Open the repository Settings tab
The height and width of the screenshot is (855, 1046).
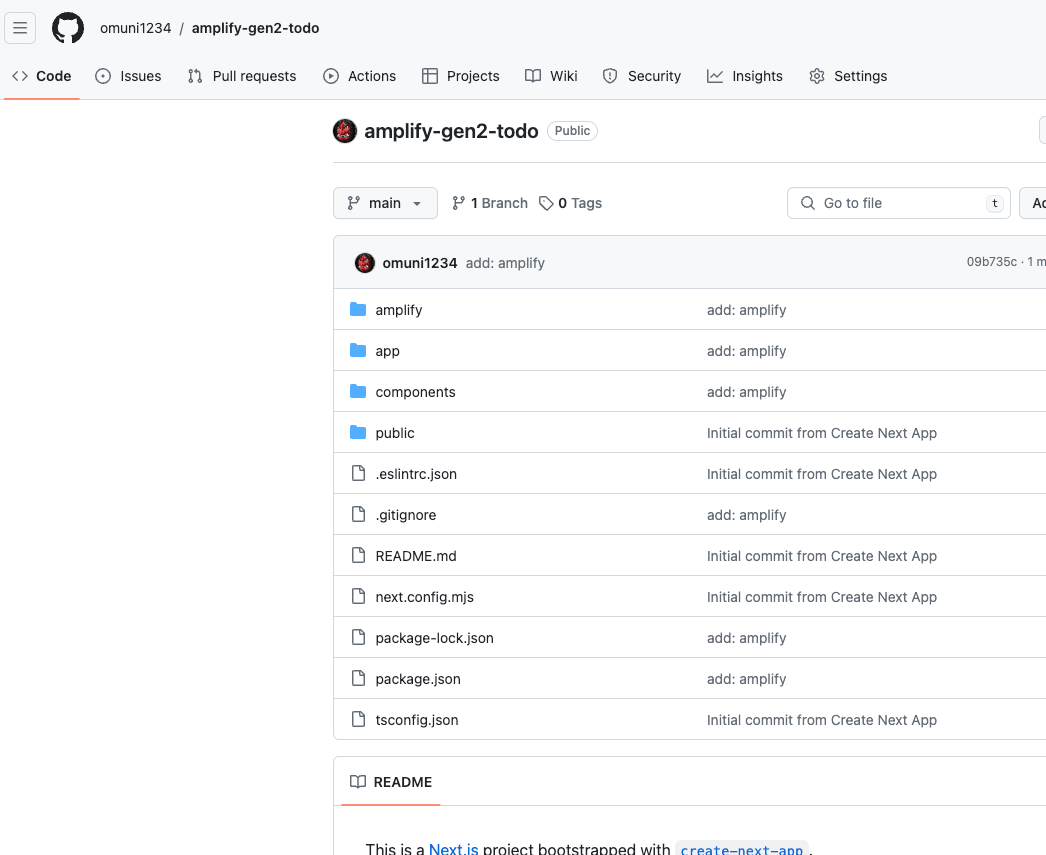click(x=848, y=76)
